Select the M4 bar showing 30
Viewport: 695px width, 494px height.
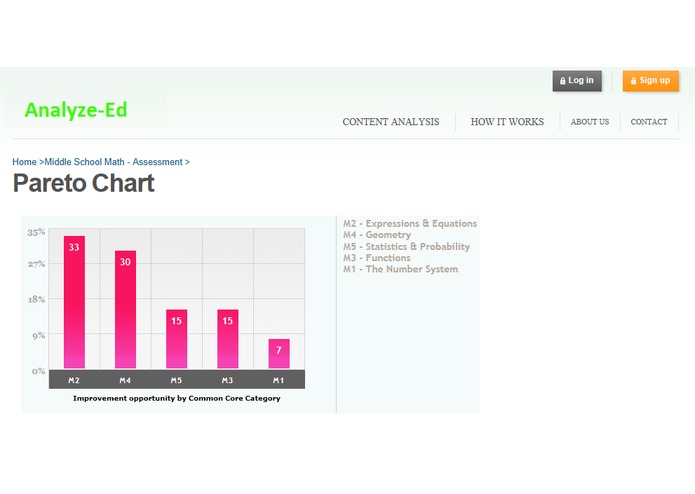tap(125, 309)
